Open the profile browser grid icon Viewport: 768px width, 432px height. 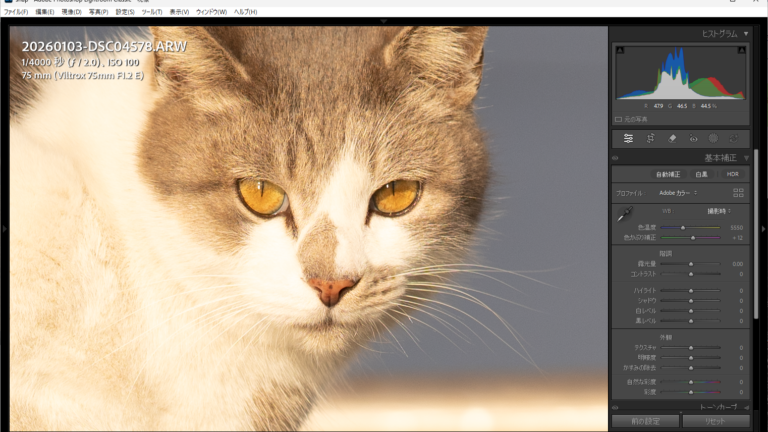point(738,192)
